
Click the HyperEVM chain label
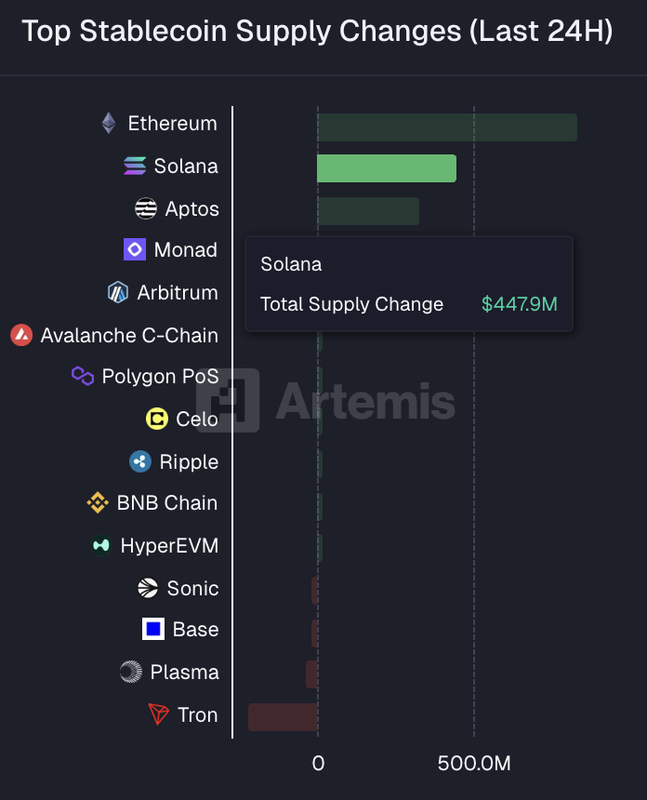169,546
